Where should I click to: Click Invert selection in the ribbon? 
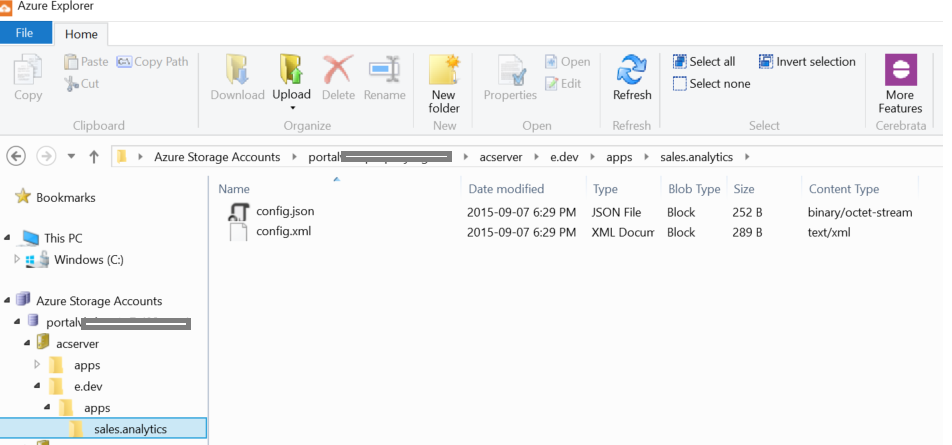tap(807, 62)
